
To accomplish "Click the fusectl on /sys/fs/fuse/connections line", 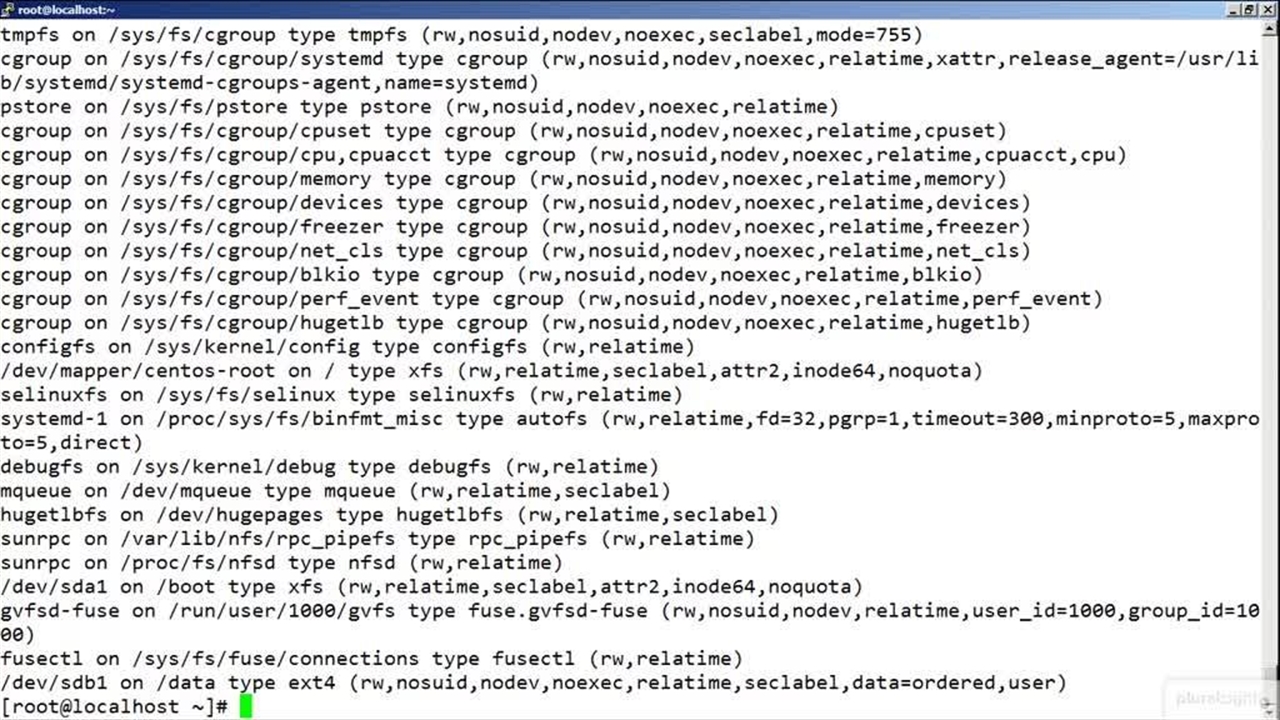I will (371, 659).
